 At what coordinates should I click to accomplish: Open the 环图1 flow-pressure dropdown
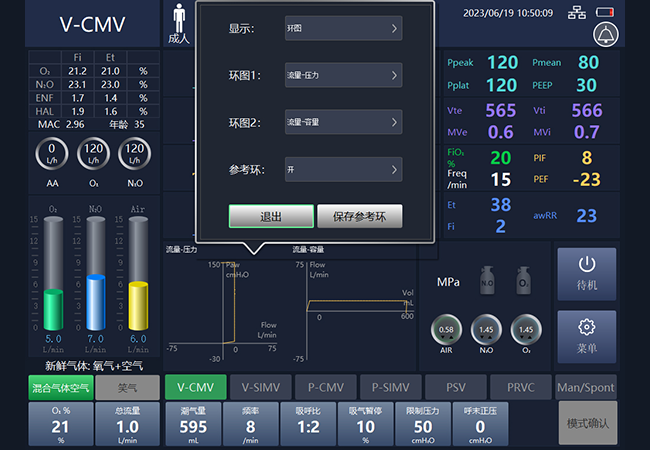342,75
